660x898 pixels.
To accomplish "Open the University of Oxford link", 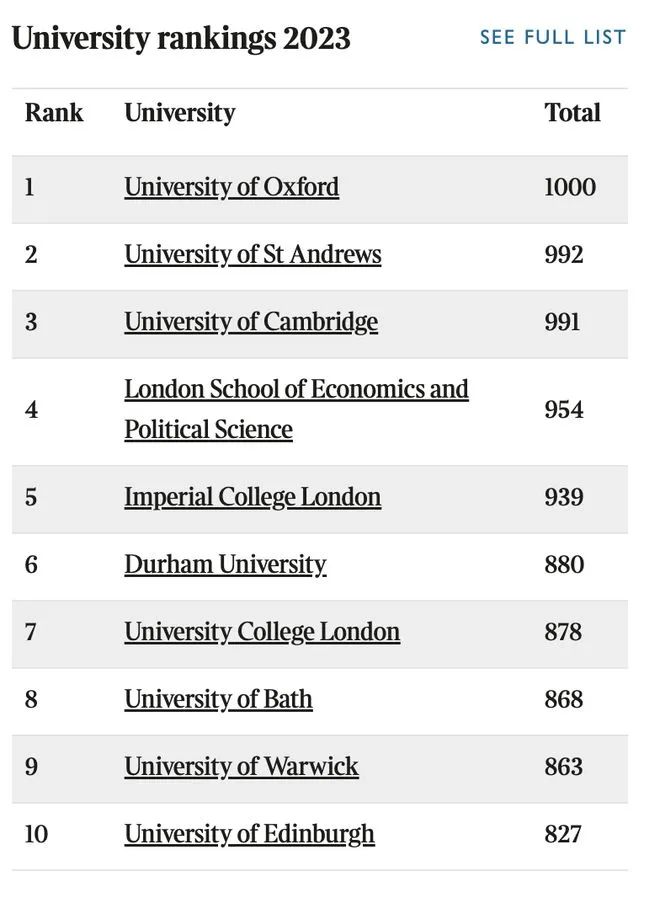I will 231,187.
